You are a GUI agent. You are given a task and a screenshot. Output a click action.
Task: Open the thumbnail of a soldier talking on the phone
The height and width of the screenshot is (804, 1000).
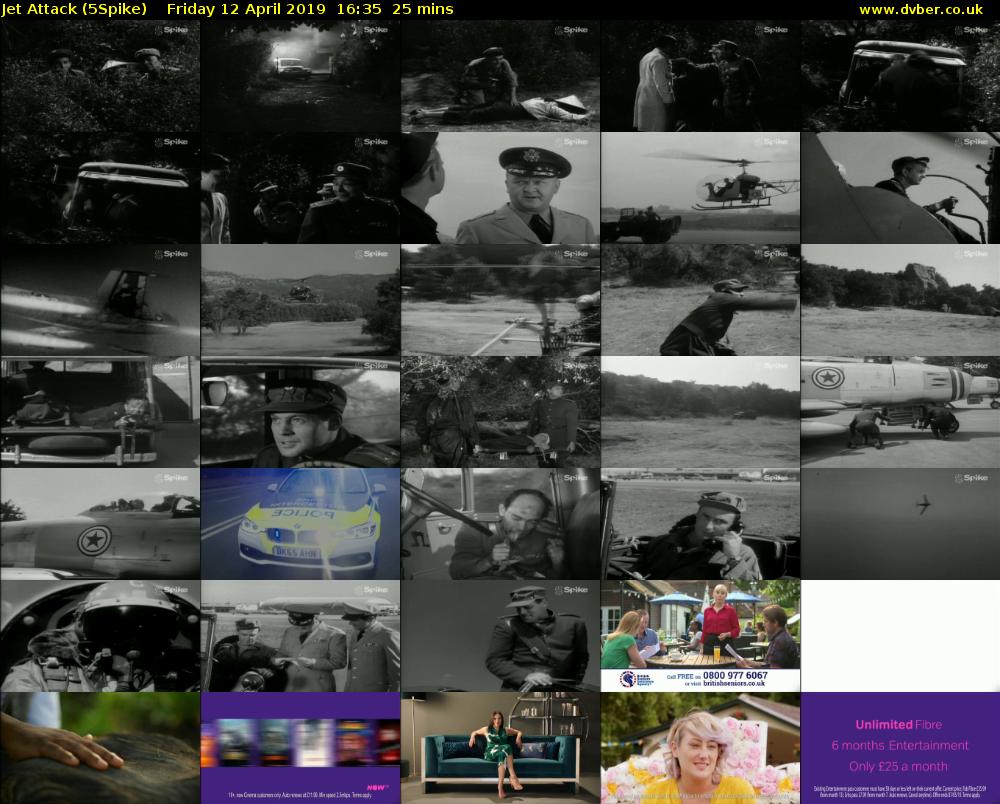[700, 524]
